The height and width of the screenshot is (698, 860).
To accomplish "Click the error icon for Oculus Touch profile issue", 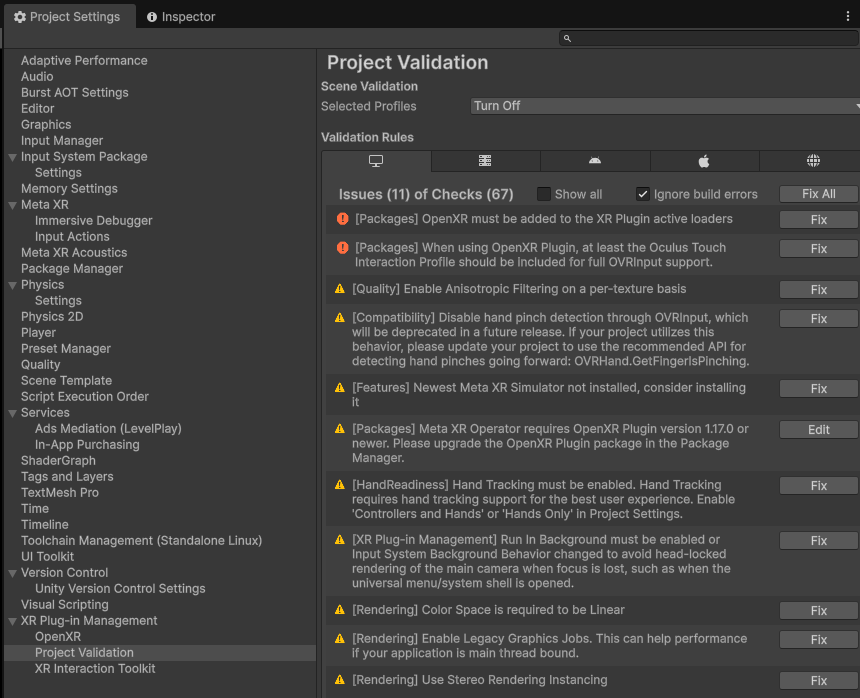I will click(342, 248).
